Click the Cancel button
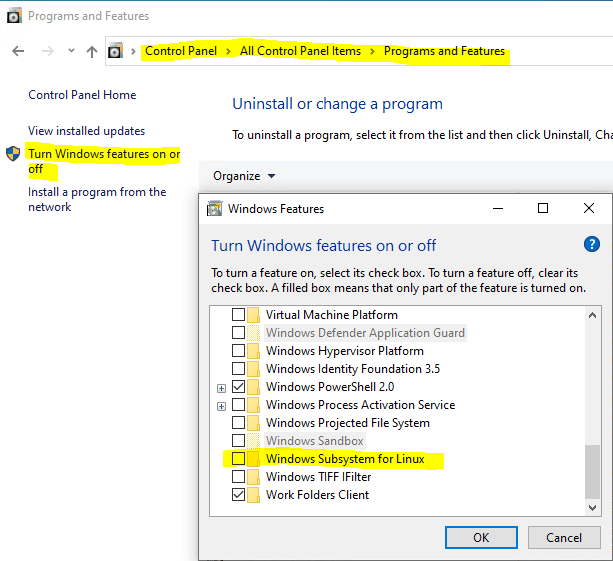Screen dimensions: 613x561 [564, 538]
